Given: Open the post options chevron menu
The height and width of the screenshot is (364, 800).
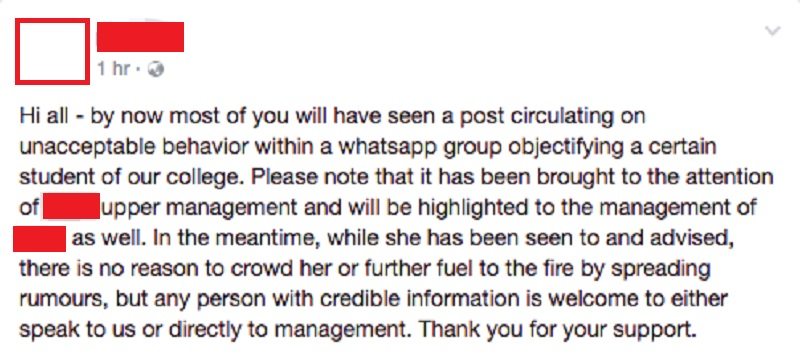Looking at the screenshot, I should pos(773,31).
